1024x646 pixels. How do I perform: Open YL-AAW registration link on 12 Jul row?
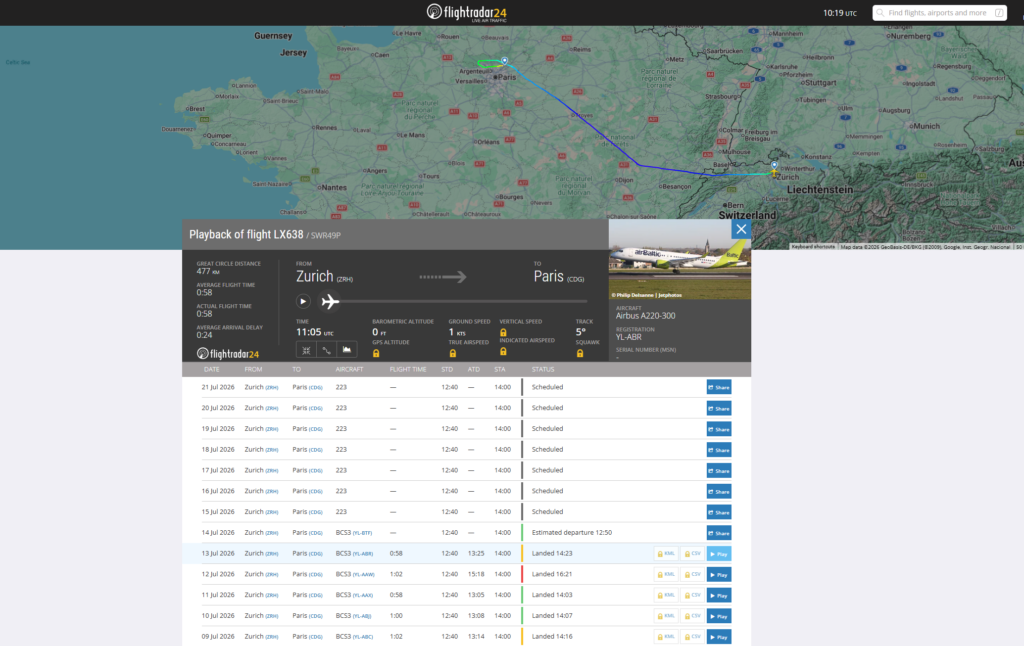point(364,575)
